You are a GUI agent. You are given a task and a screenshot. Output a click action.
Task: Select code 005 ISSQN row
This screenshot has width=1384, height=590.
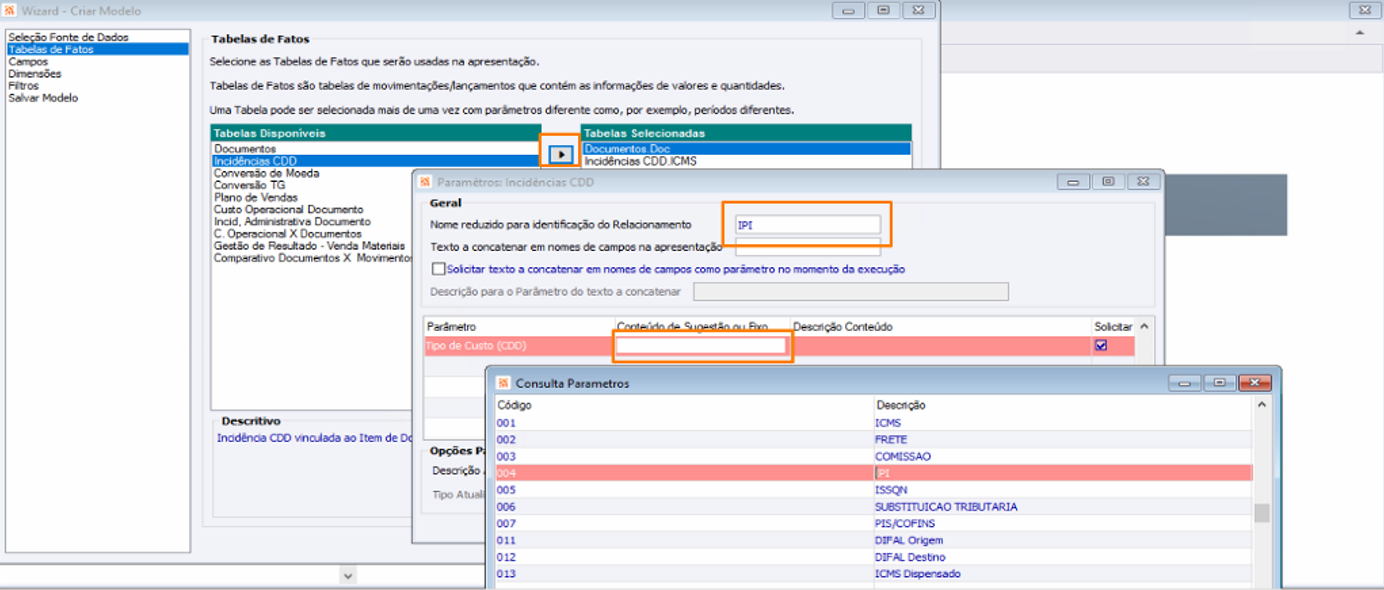coord(874,490)
